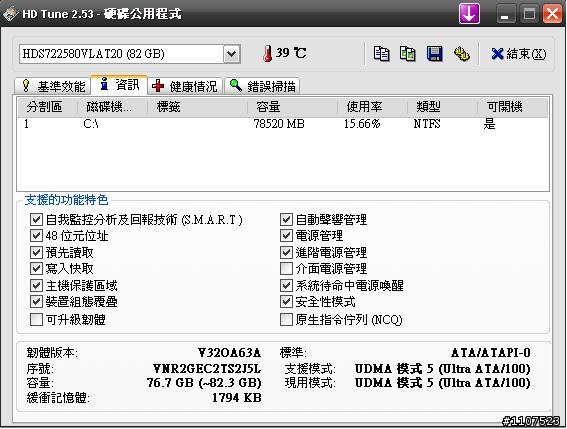Click the 容量 column header
Image resolution: width=567 pixels, height=429 pixels.
(x=293, y=107)
